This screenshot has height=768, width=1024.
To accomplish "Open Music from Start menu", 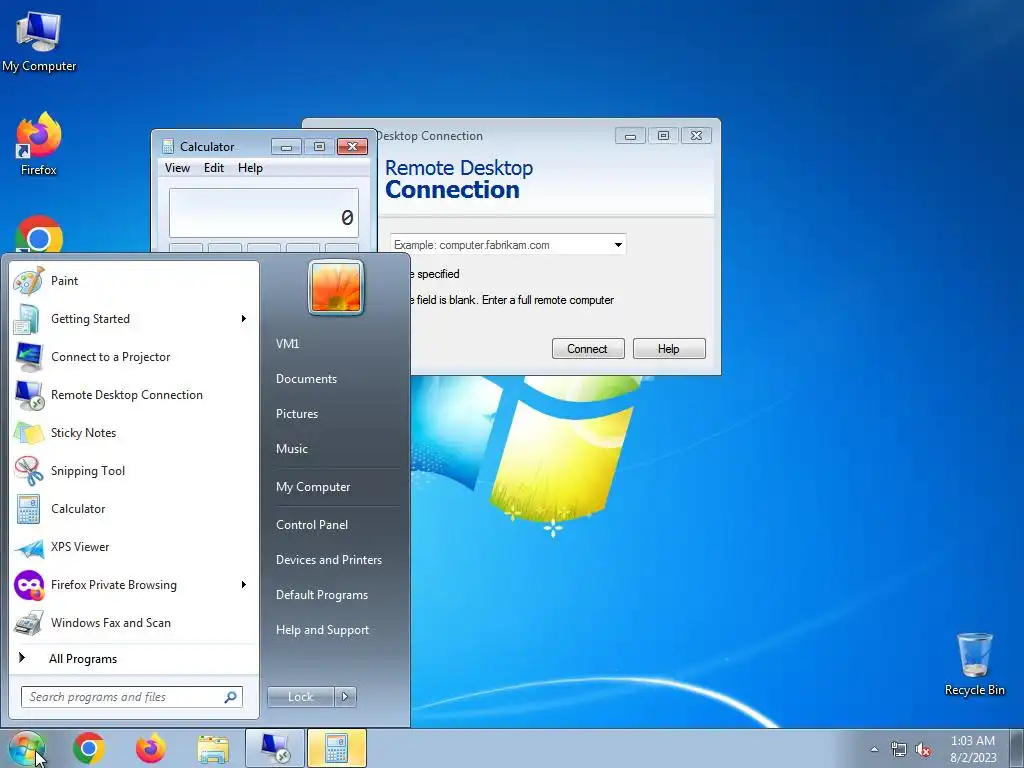I will tap(291, 449).
